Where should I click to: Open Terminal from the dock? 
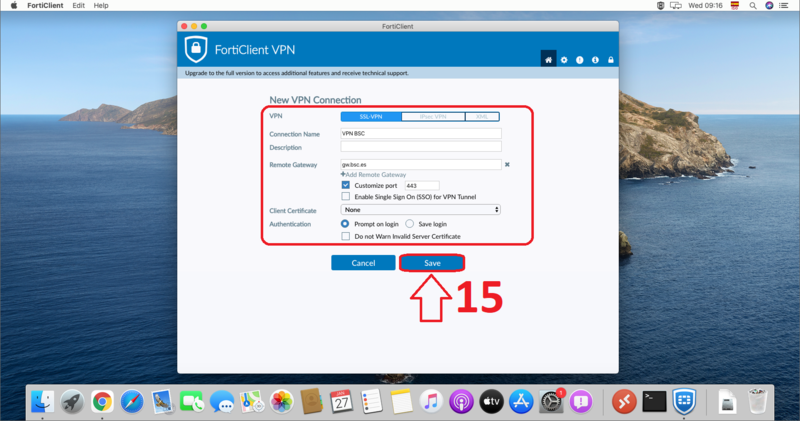coord(654,402)
